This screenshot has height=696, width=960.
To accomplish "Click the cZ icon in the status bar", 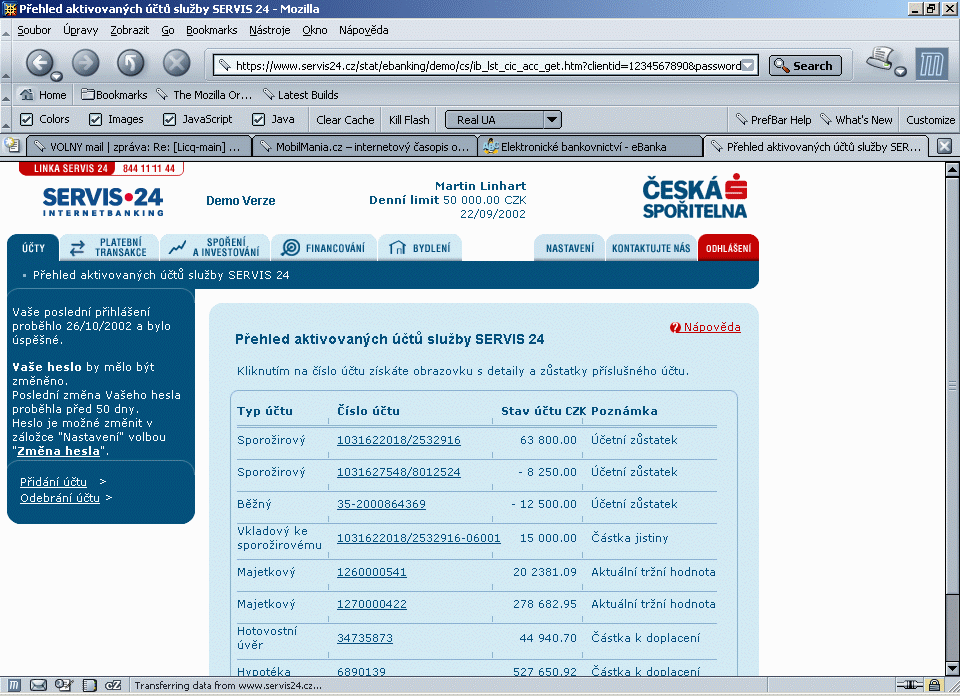I will [x=113, y=685].
